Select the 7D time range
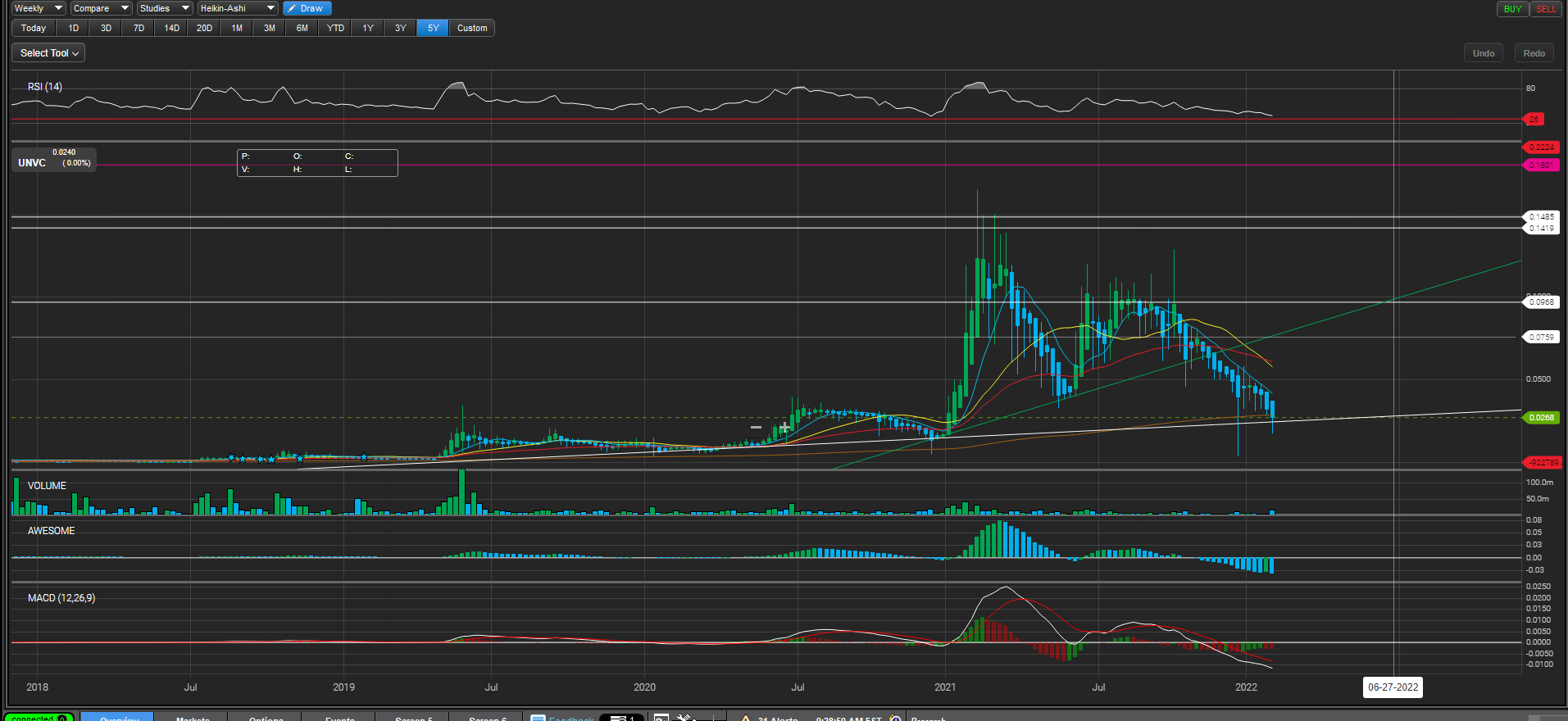 coord(139,28)
